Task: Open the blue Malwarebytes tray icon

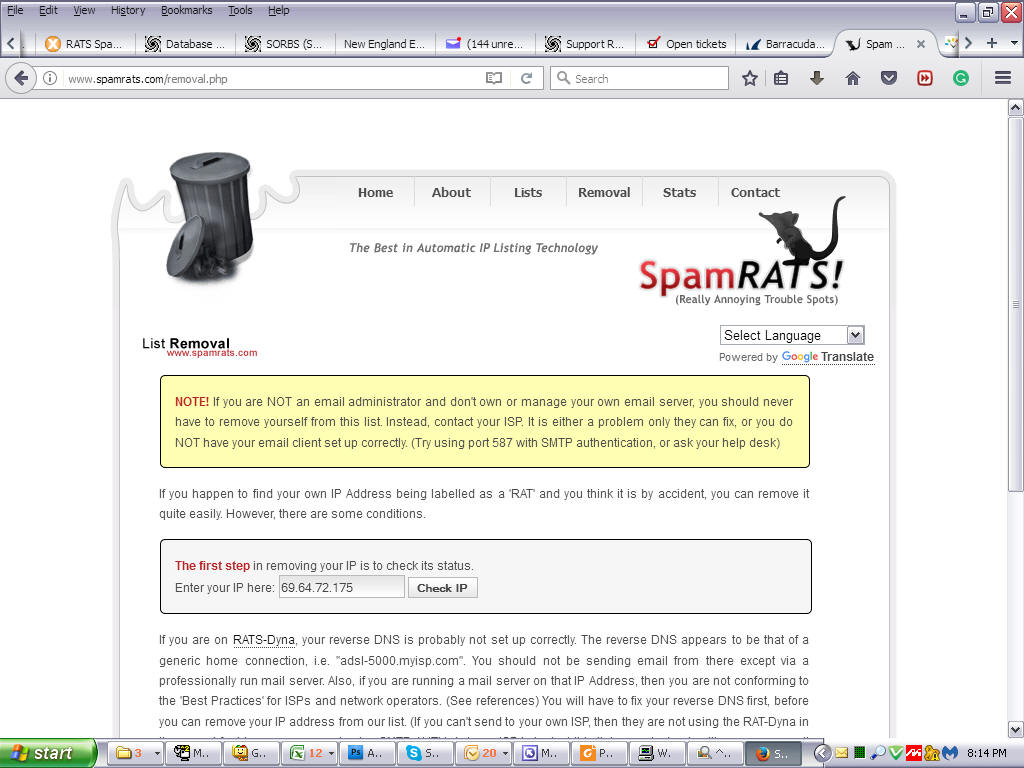Action: 950,753
